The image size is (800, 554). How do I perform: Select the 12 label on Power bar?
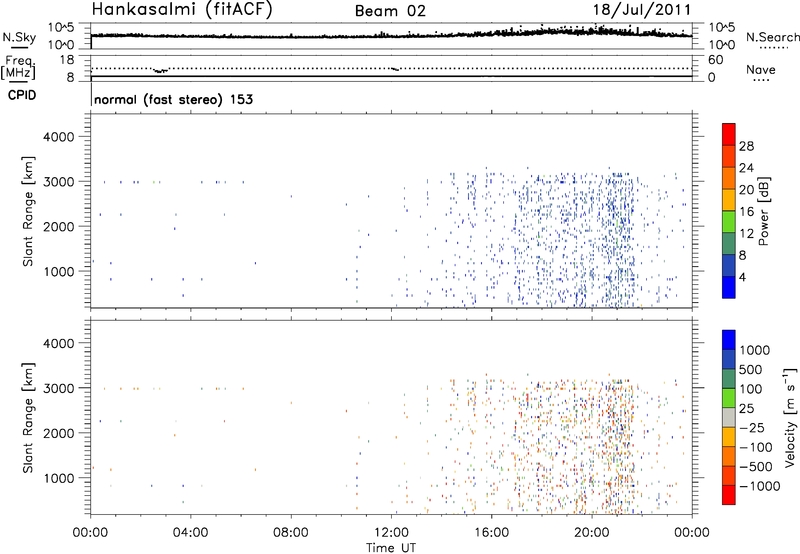coord(746,234)
